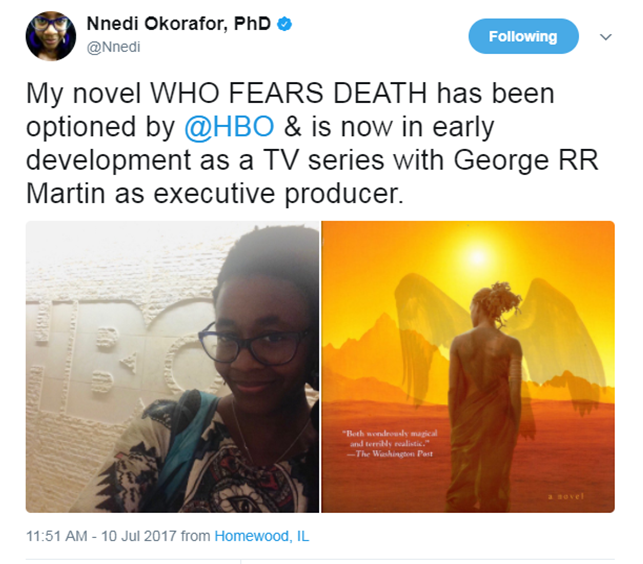Image resolution: width=643 pixels, height=564 pixels.
Task: Open the @Nnedi handle
Action: click(114, 47)
